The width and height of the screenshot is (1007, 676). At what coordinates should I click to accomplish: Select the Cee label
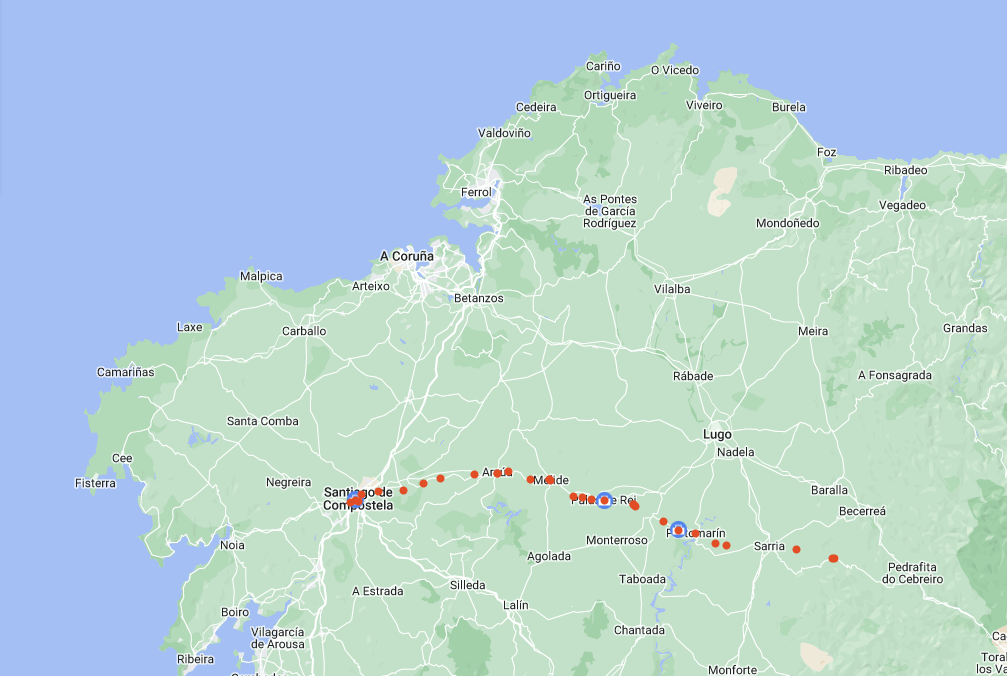(x=122, y=458)
